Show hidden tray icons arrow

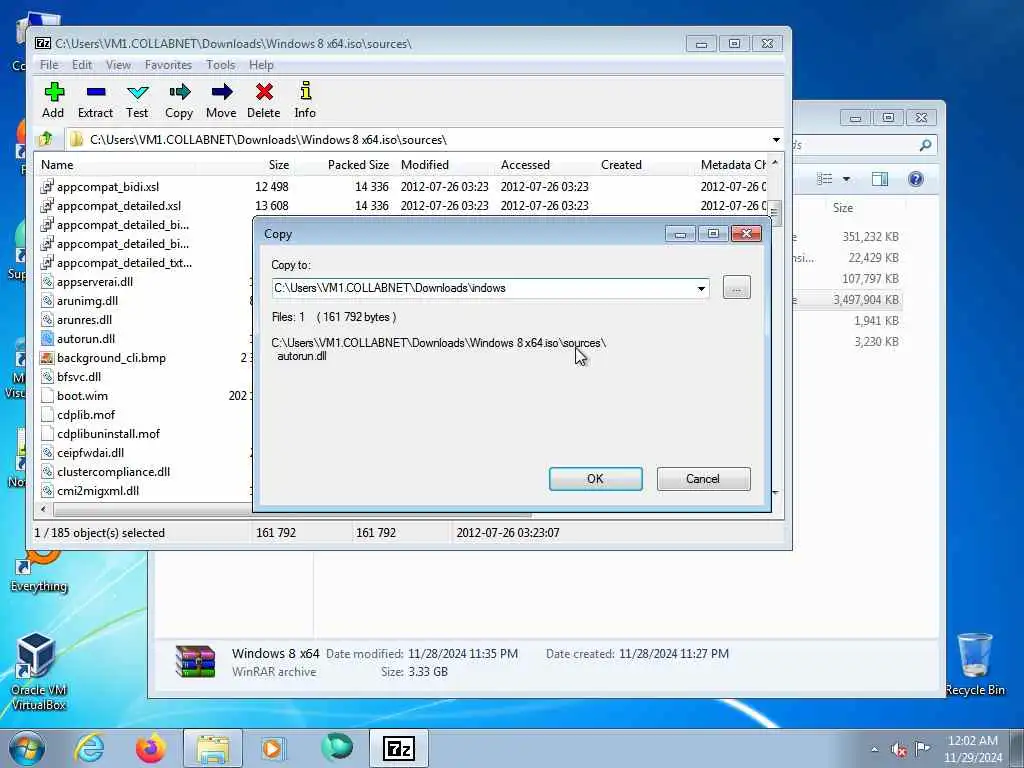tap(874, 749)
